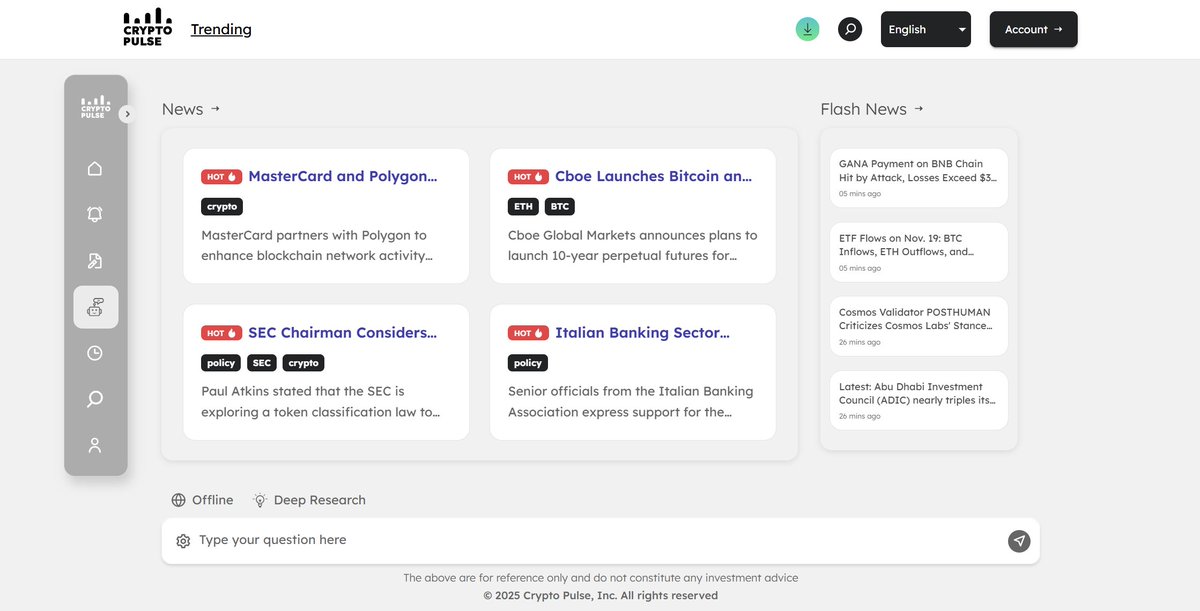Open history via sidebar clock icon
The image size is (1200, 611).
(x=95, y=353)
